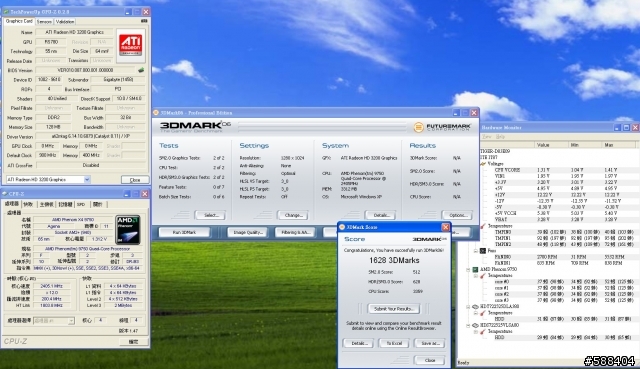Viewport: 640px width, 369px height.
Task: Collapse the second hard disk tree node
Action: tap(468, 325)
